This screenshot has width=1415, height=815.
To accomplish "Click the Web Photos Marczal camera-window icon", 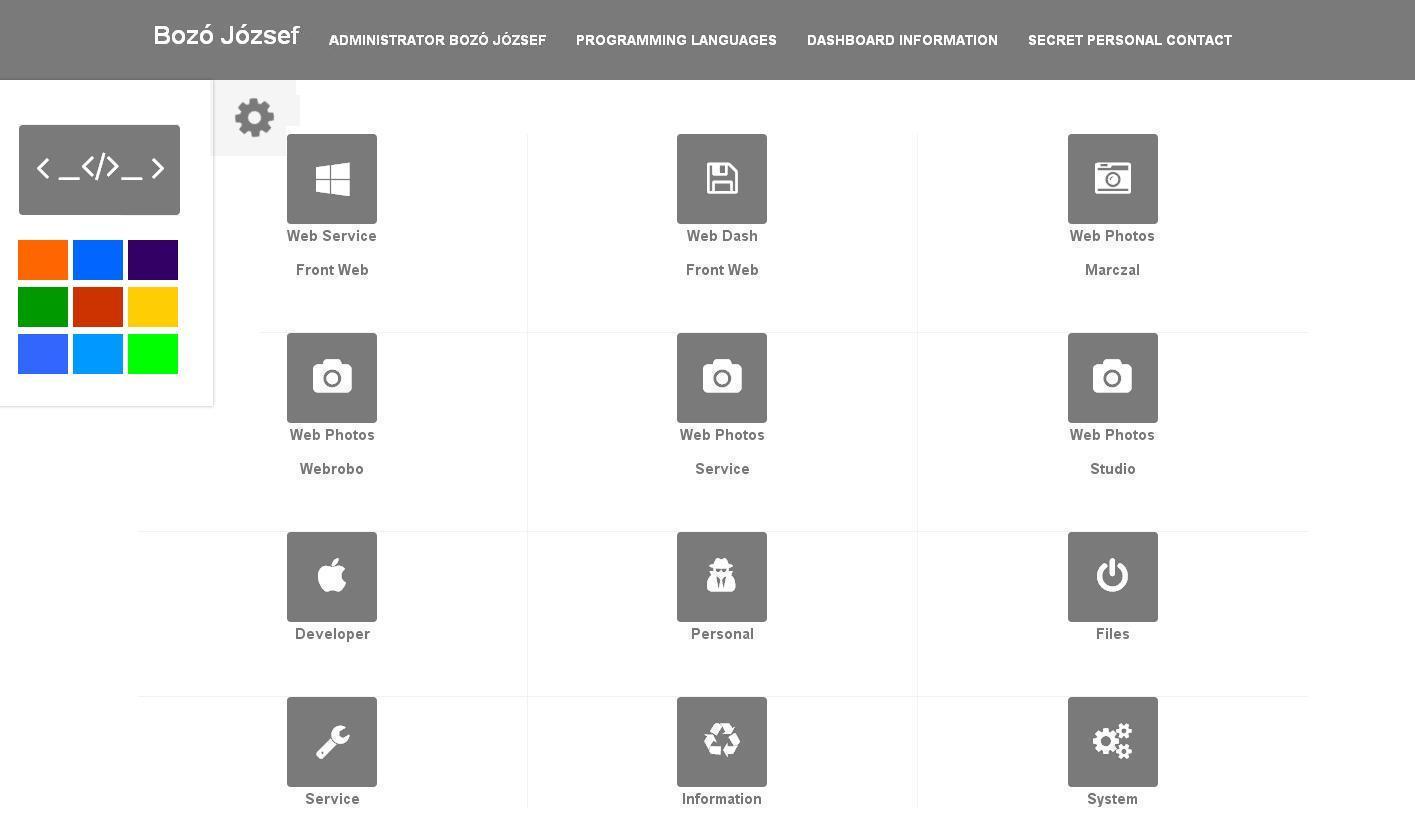I will click(1113, 179).
